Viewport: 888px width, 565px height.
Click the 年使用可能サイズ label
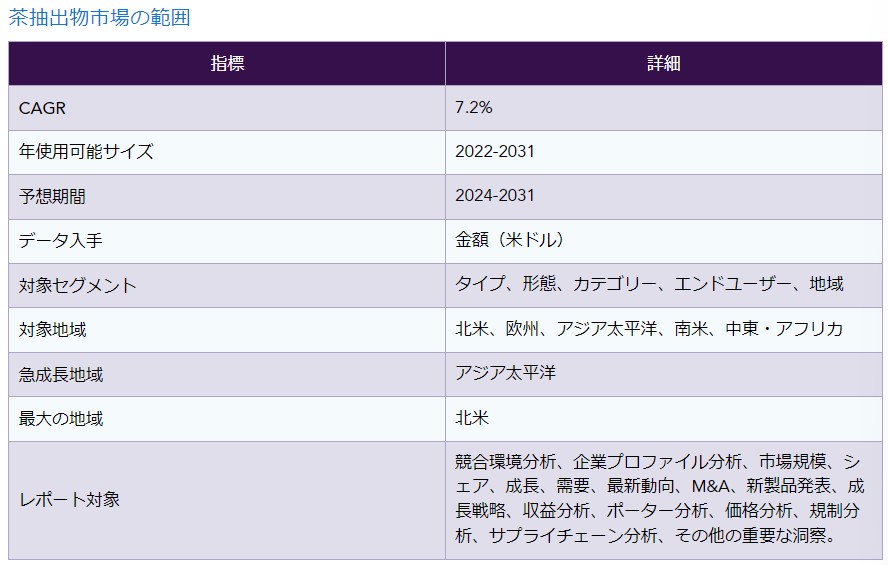[x=86, y=152]
